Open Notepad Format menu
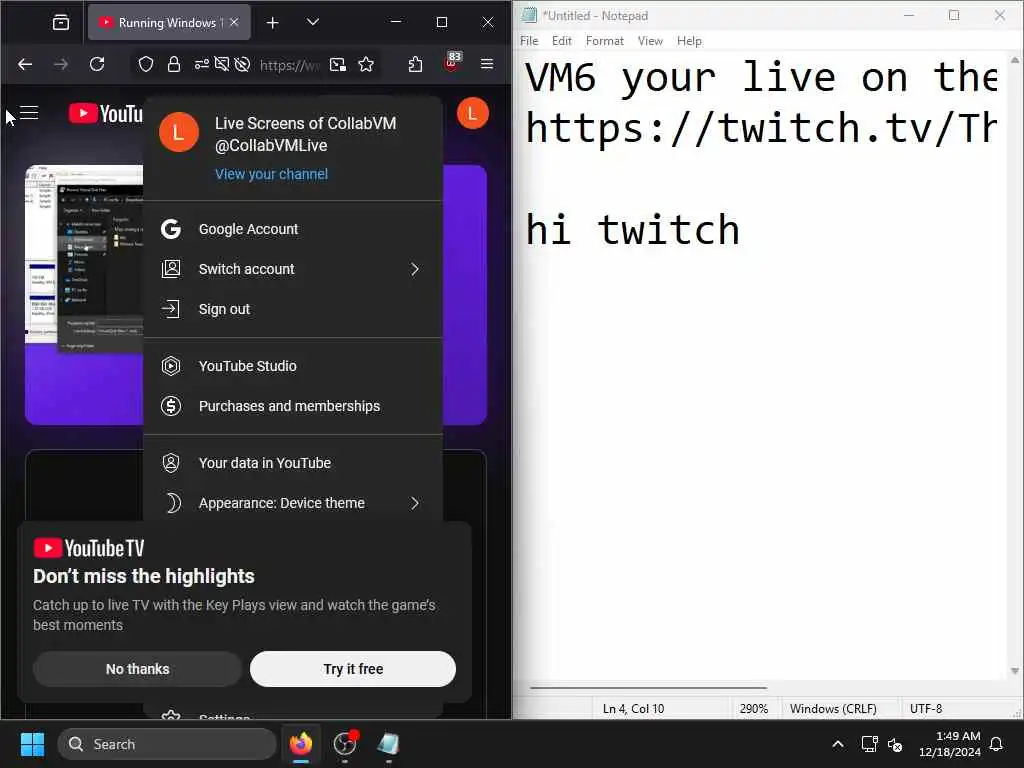Image resolution: width=1024 pixels, height=768 pixels. click(x=605, y=40)
